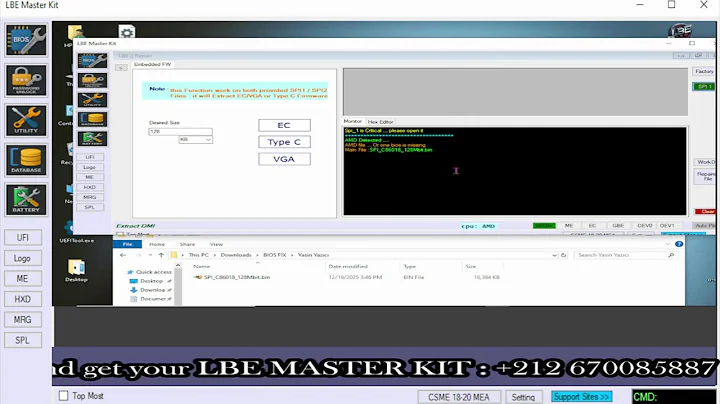
Task: Open the Battery tool in outer sidebar
Action: tap(26, 200)
